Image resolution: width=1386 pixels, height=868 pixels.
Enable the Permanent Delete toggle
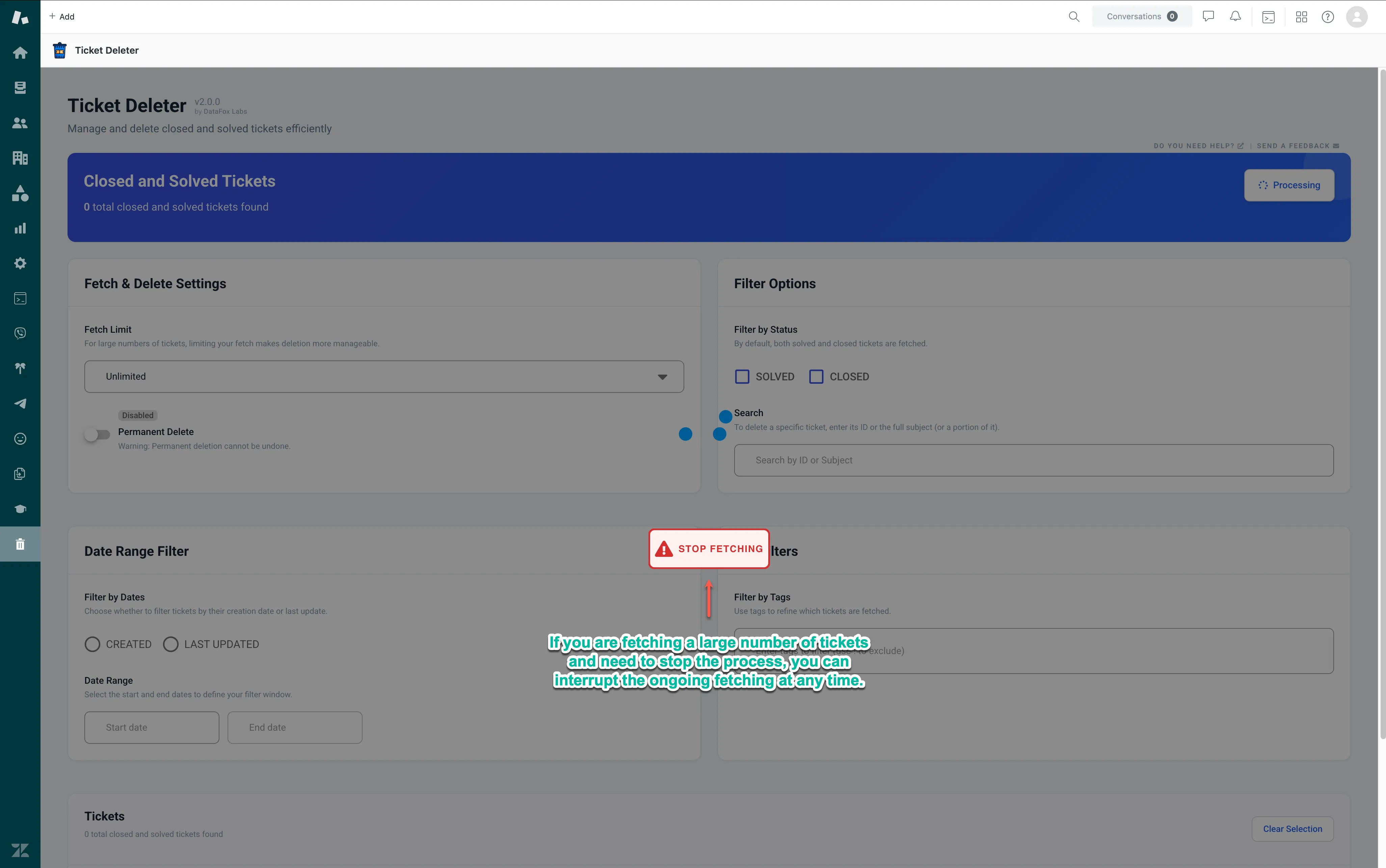click(97, 435)
